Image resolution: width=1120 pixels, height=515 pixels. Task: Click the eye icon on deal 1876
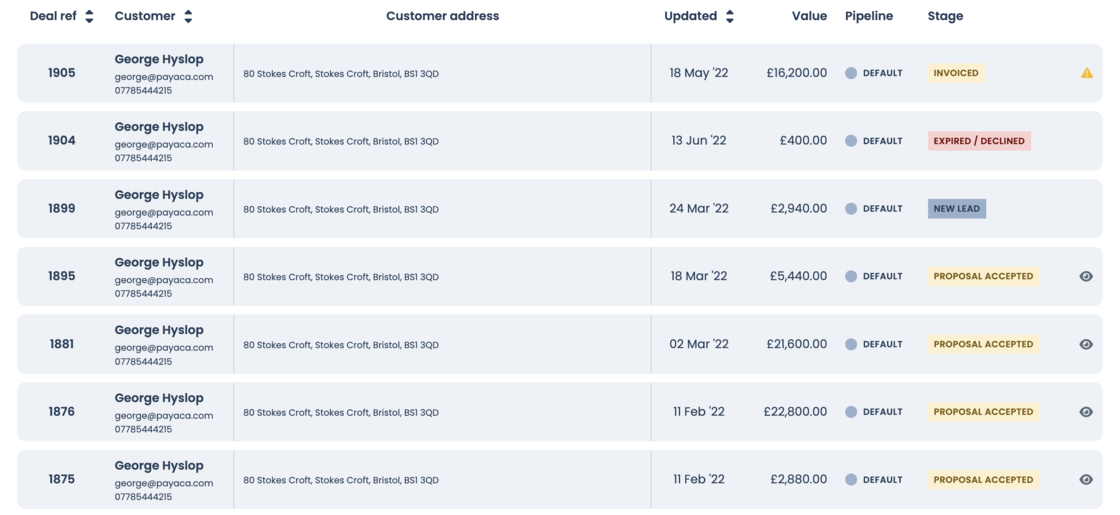[1086, 412]
